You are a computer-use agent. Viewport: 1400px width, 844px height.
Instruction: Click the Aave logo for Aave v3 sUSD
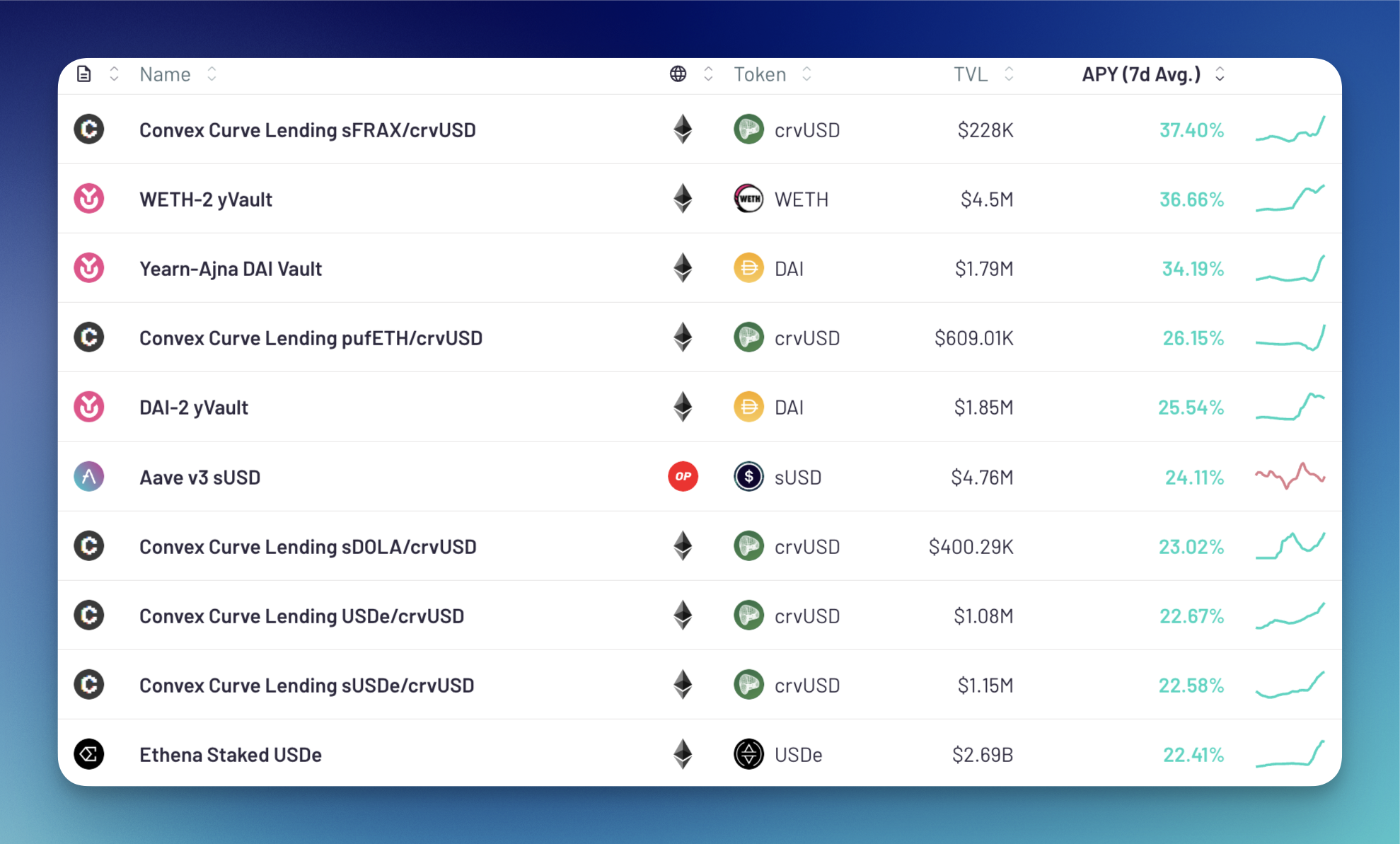point(89,477)
